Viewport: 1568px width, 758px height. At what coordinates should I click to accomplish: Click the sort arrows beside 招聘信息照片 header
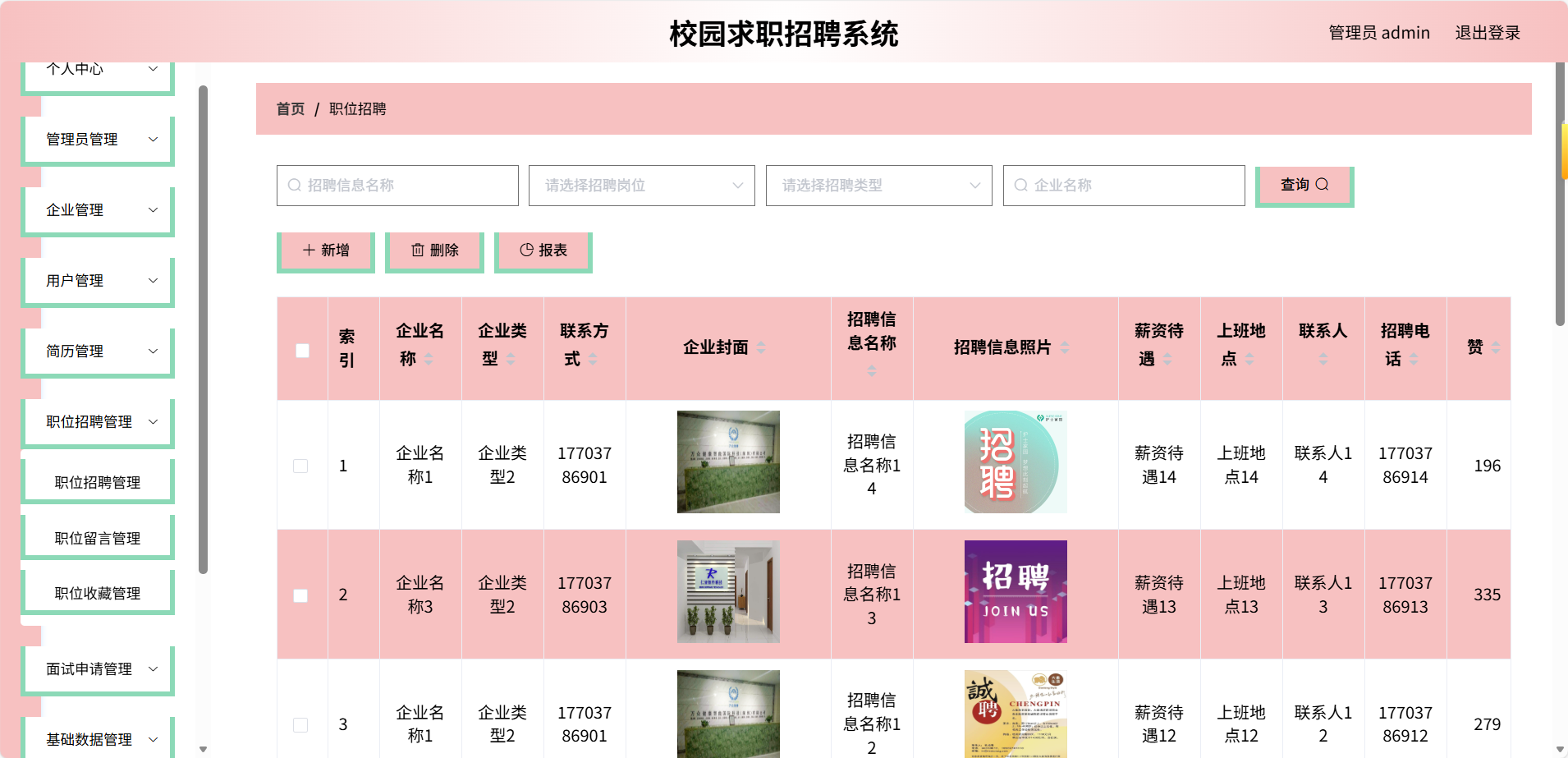click(x=1065, y=347)
